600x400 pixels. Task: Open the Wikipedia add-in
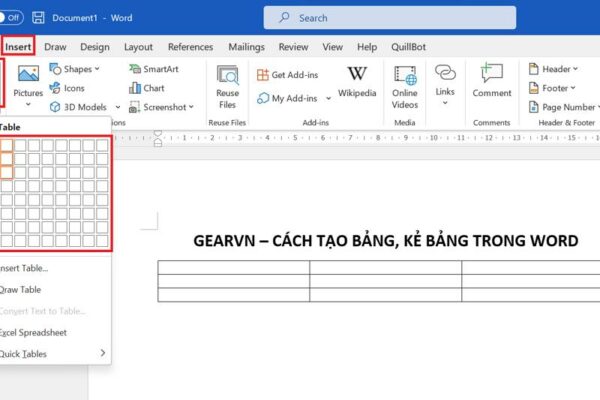357,82
